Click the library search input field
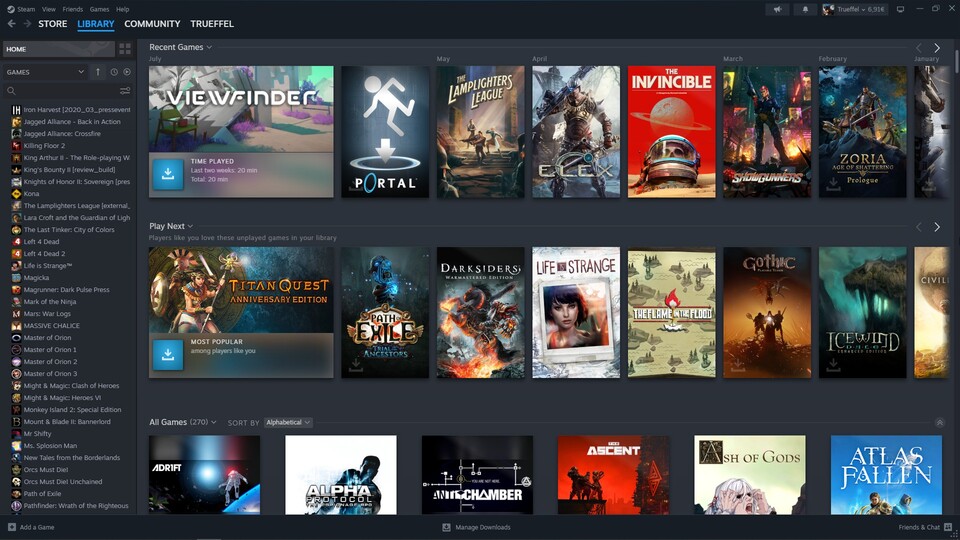Image resolution: width=960 pixels, height=540 pixels. pos(67,91)
